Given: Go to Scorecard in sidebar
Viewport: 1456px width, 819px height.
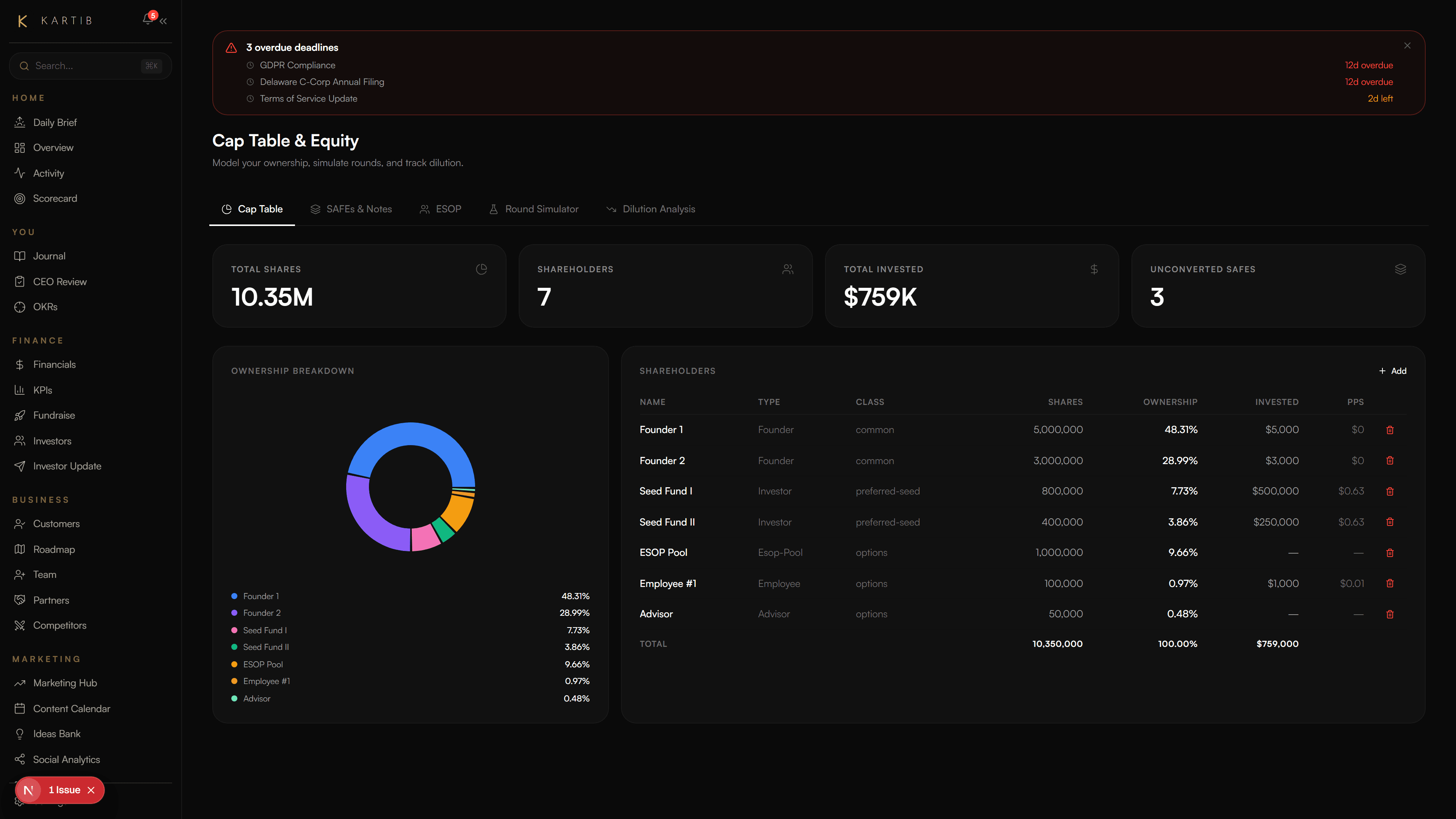Looking at the screenshot, I should [55, 198].
